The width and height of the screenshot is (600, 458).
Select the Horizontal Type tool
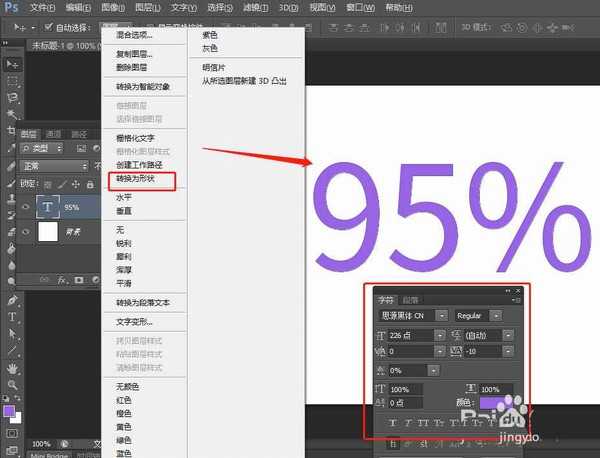13,317
